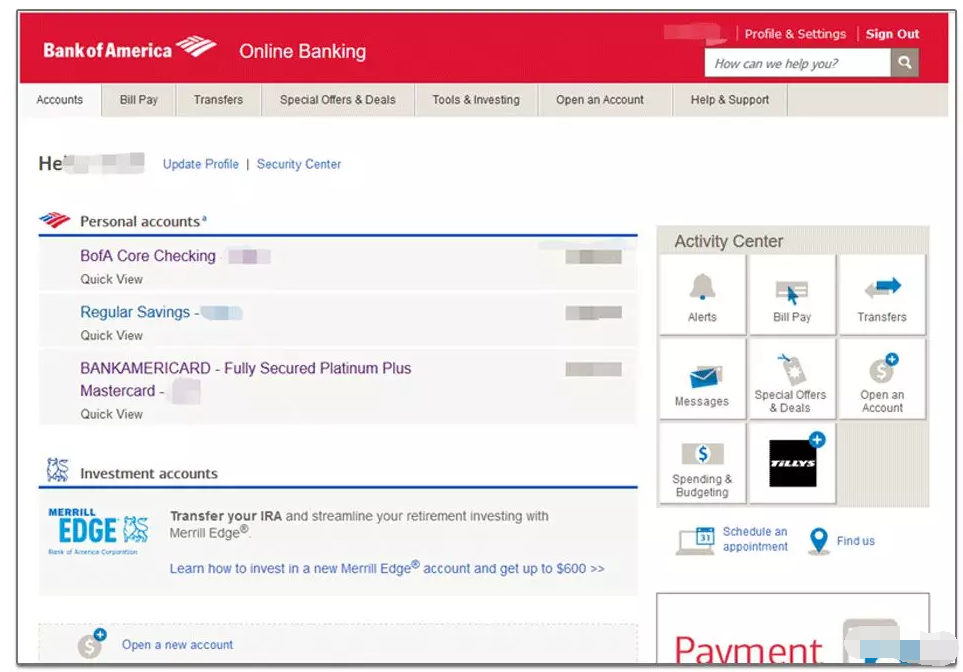963x672 pixels.
Task: Click the Merrill Edge logo
Action: pyautogui.click(x=98, y=531)
